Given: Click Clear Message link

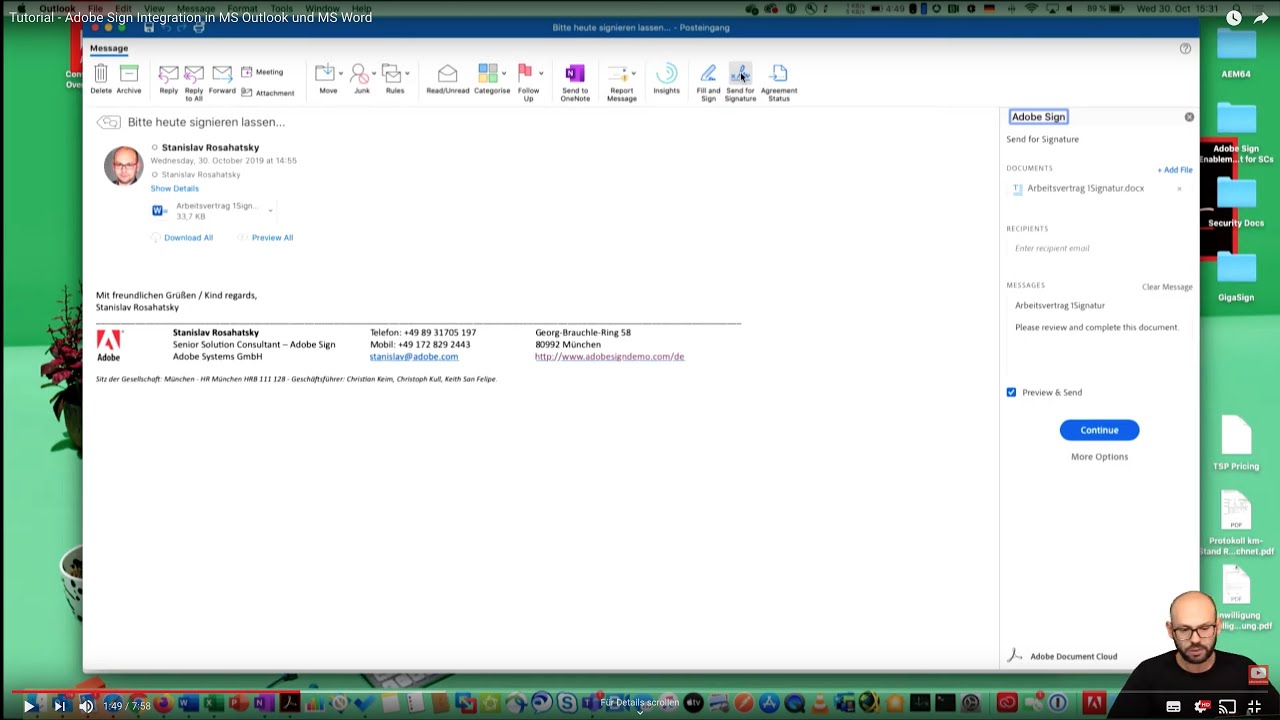Looking at the screenshot, I should coord(1167,287).
